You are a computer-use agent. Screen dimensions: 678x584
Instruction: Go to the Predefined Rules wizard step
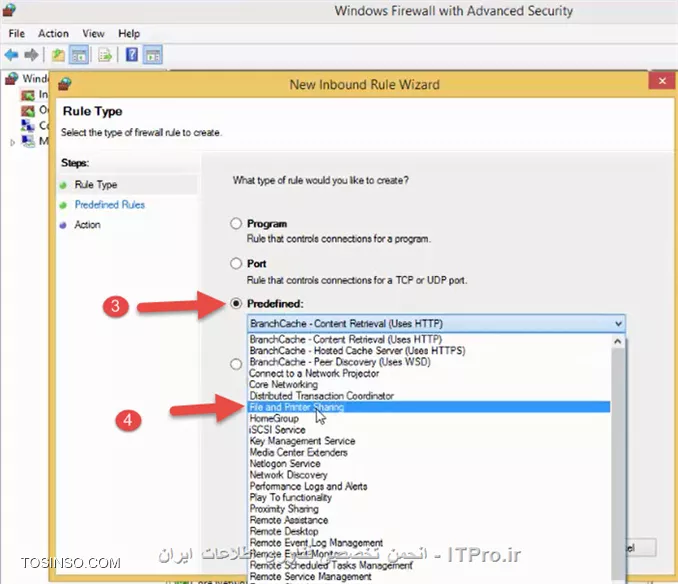tap(109, 204)
